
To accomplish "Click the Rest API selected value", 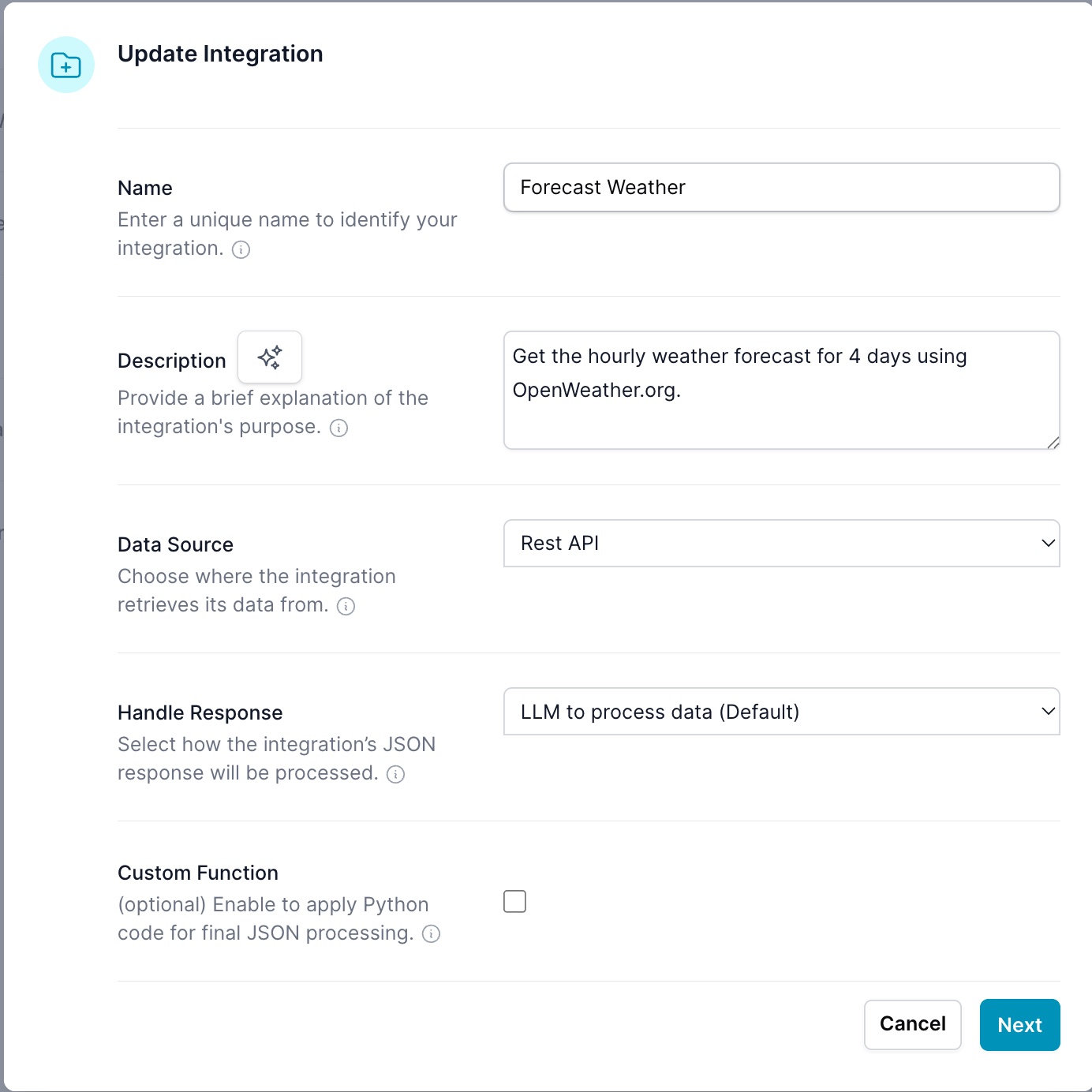I will click(559, 543).
